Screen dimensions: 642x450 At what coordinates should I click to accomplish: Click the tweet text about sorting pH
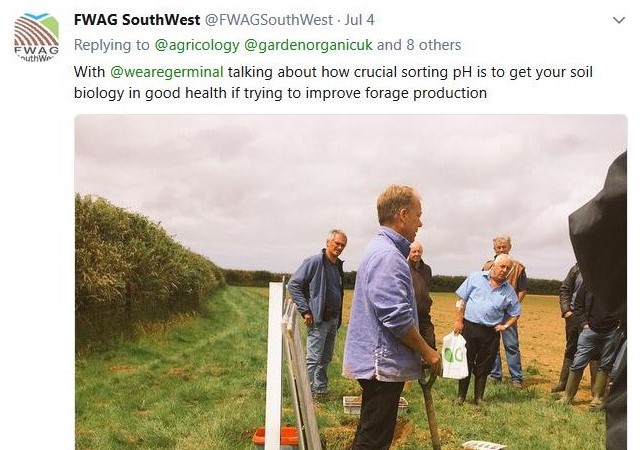(333, 82)
